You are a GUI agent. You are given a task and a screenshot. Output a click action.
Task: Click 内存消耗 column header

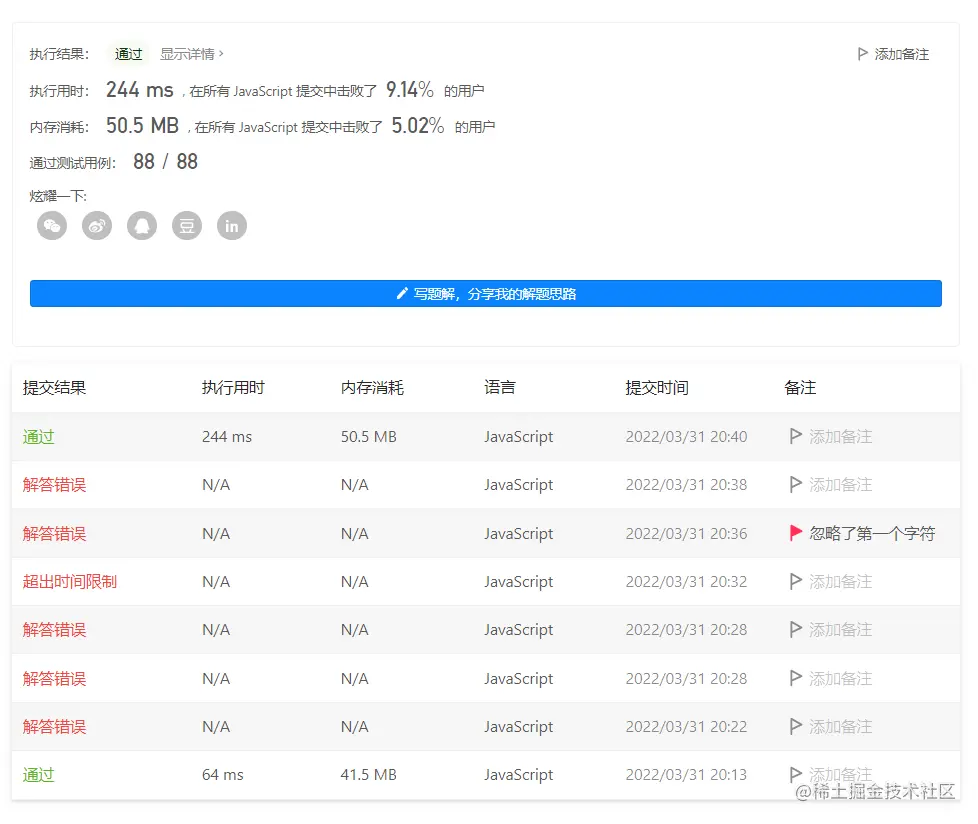point(372,387)
